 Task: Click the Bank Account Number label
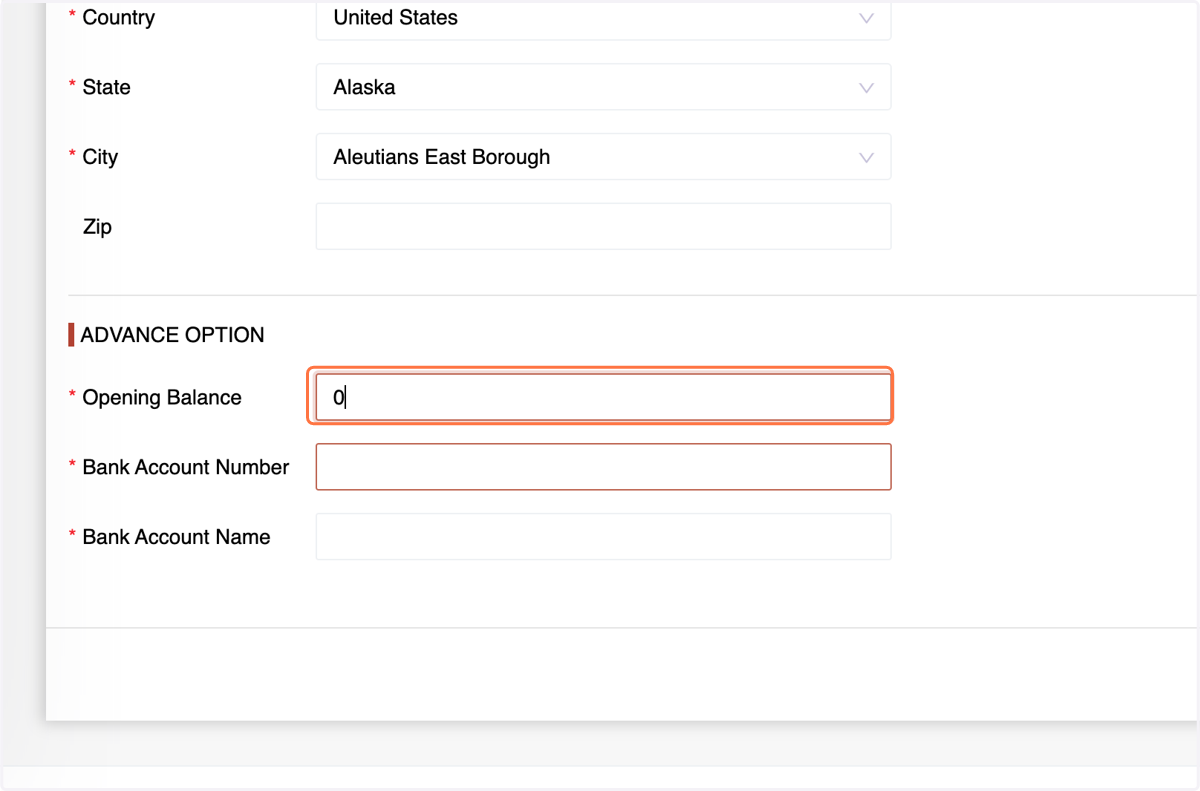(186, 467)
